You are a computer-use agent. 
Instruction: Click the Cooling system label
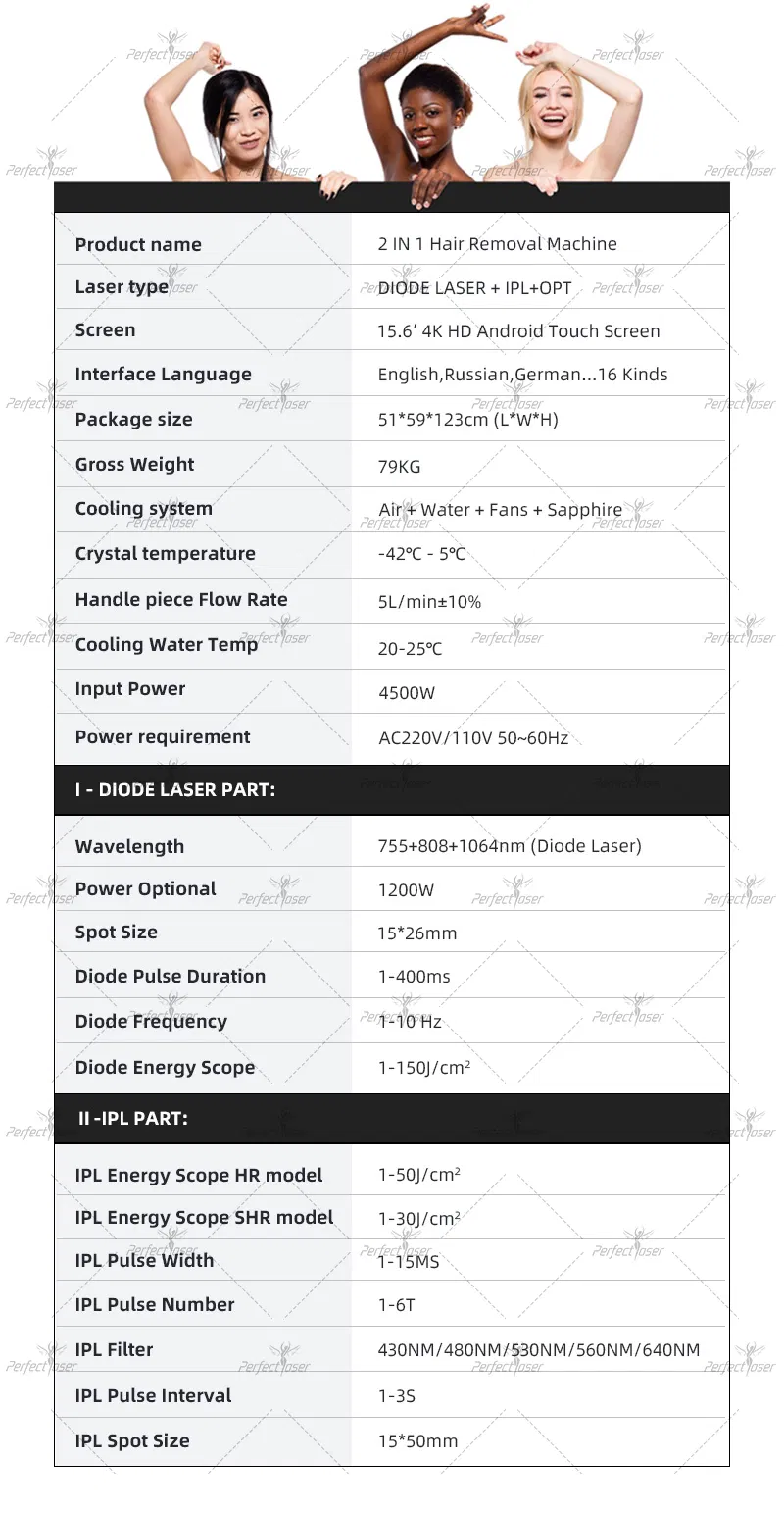pos(144,509)
